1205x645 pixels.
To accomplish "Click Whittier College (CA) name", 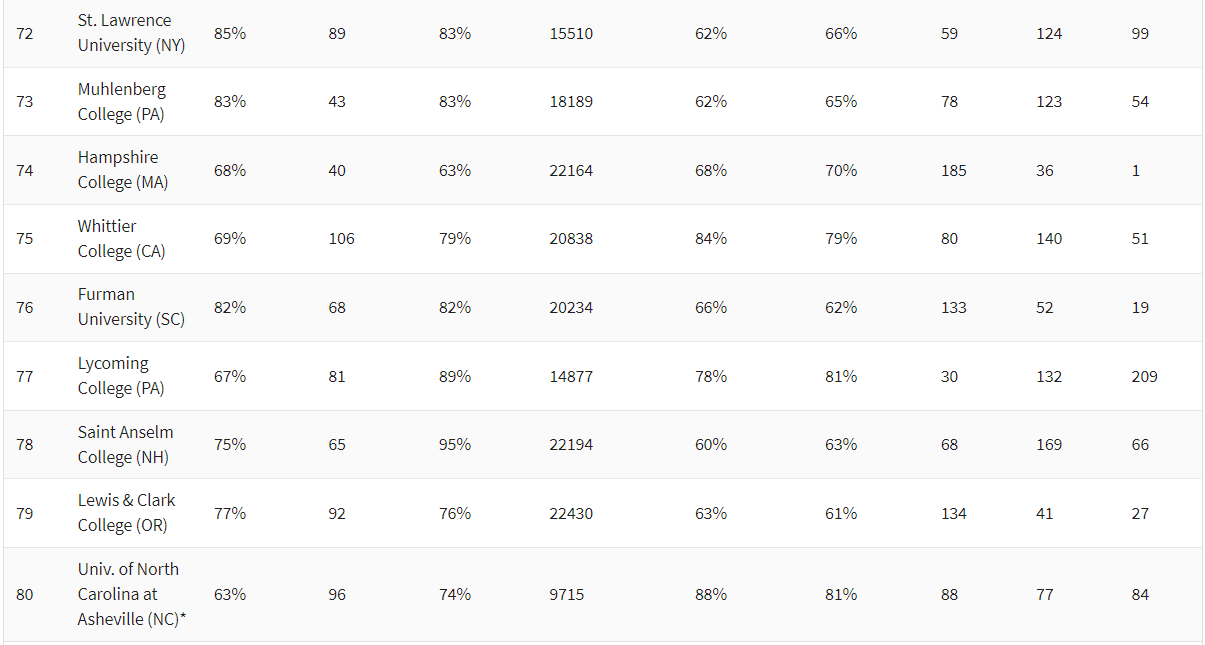I will pyautogui.click(x=122, y=239).
